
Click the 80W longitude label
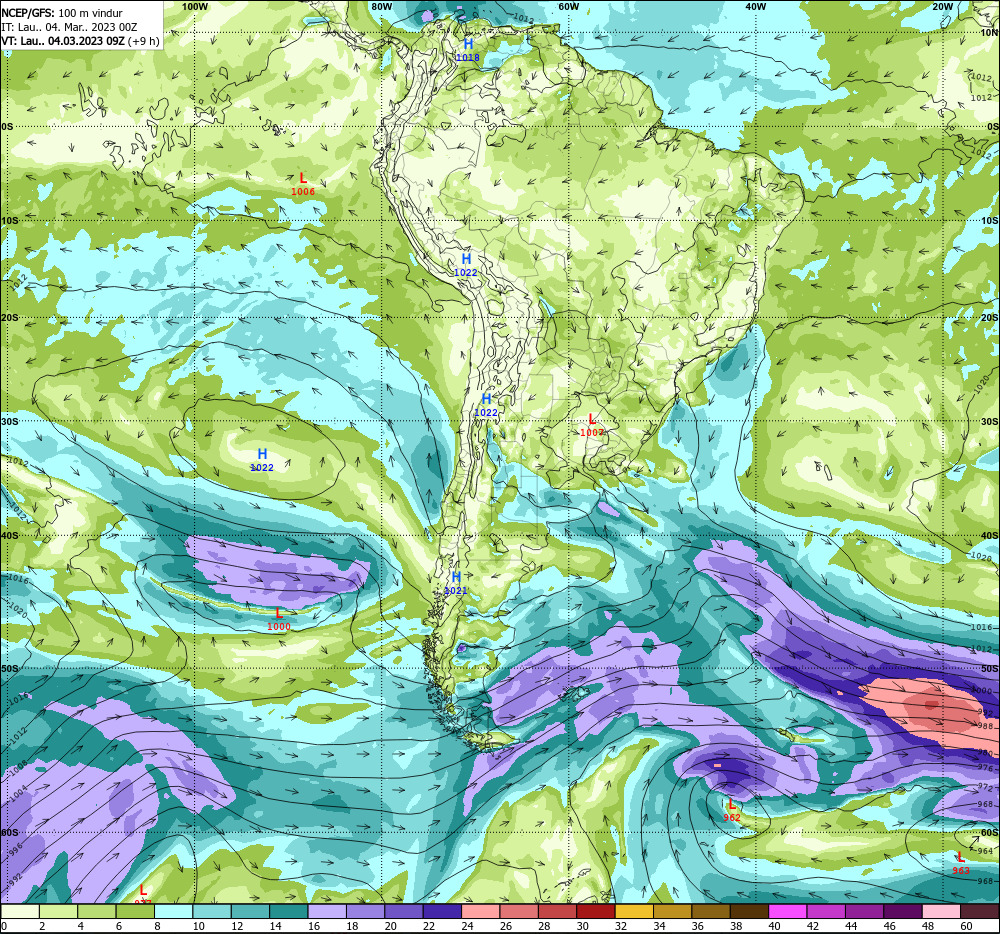coord(381,6)
